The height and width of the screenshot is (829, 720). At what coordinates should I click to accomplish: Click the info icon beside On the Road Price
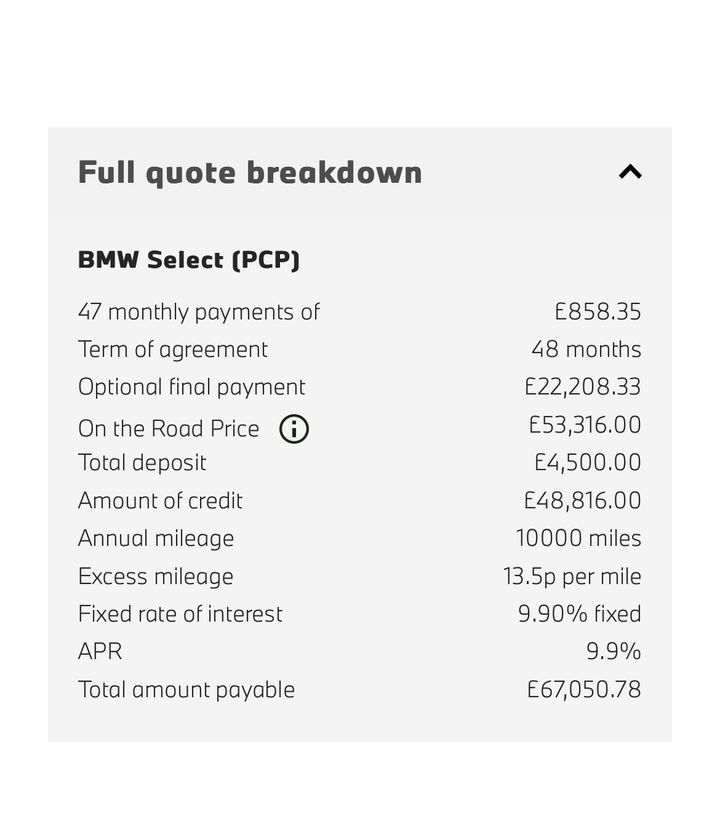click(294, 429)
